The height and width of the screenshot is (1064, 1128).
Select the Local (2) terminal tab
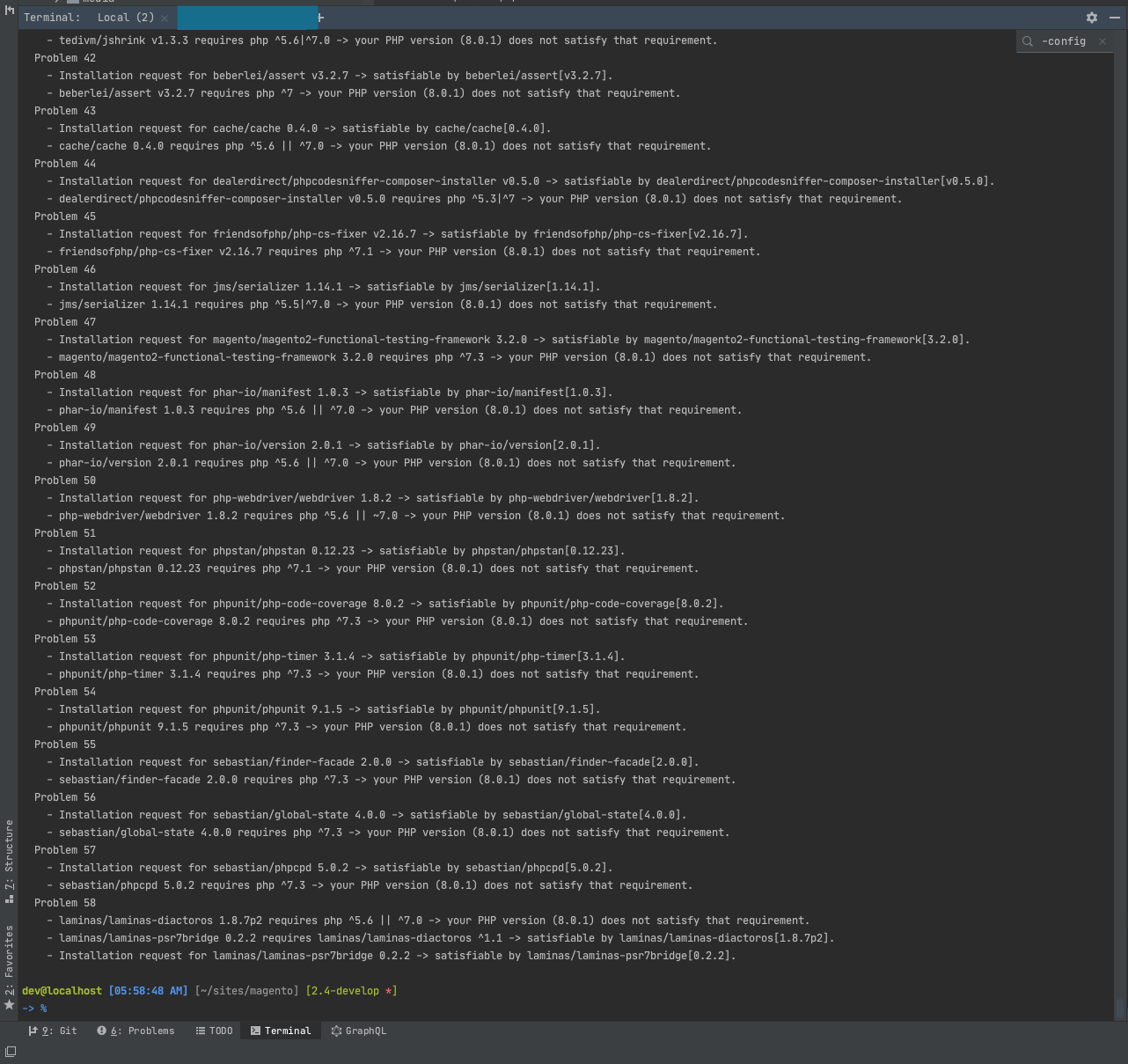[x=126, y=18]
